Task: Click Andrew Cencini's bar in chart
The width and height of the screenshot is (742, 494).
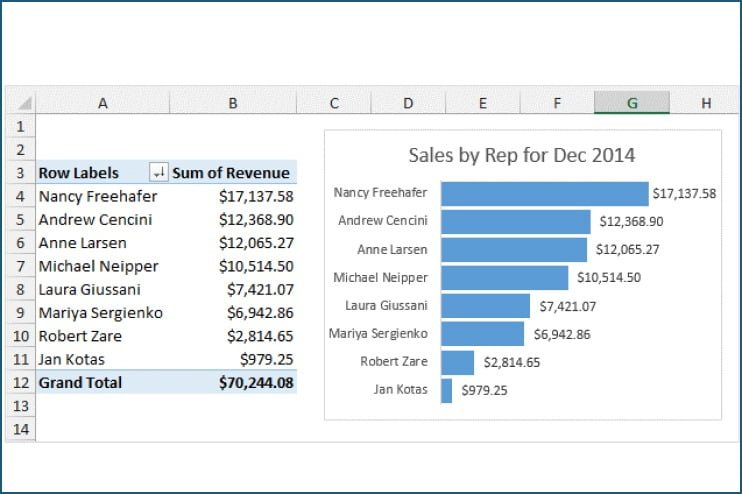Action: pos(515,221)
